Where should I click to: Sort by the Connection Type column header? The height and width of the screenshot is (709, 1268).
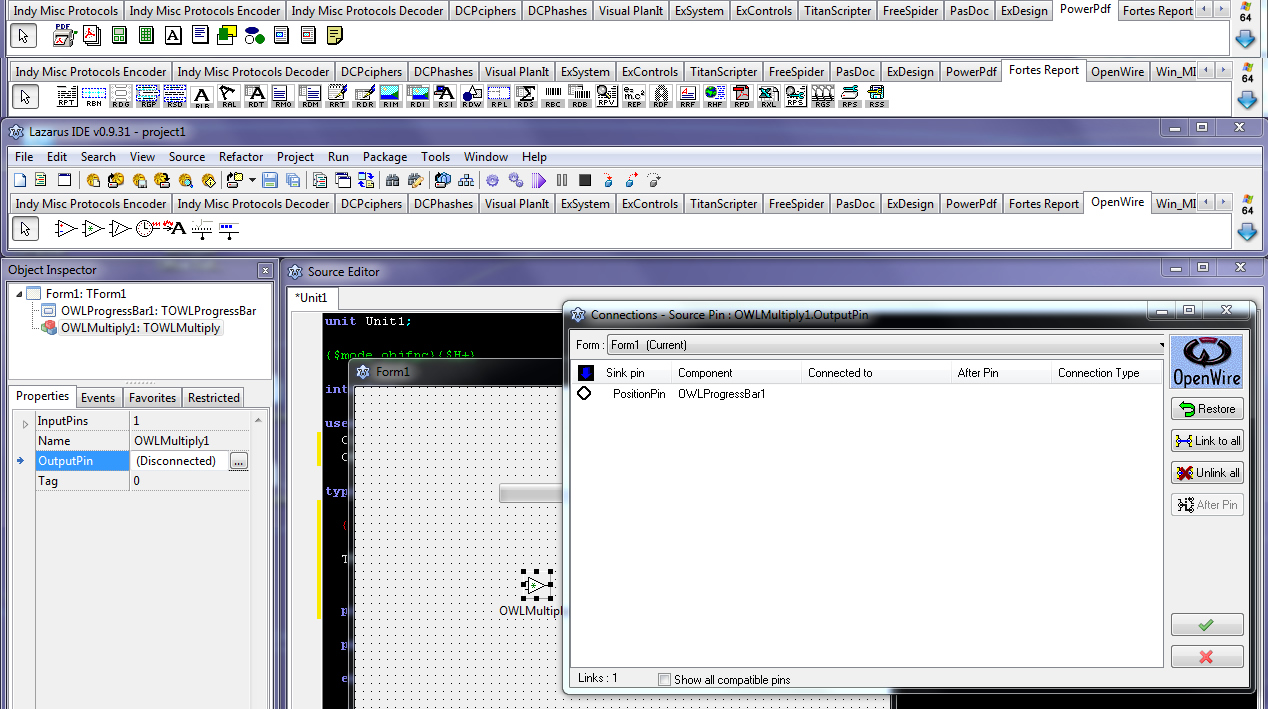(x=1108, y=373)
